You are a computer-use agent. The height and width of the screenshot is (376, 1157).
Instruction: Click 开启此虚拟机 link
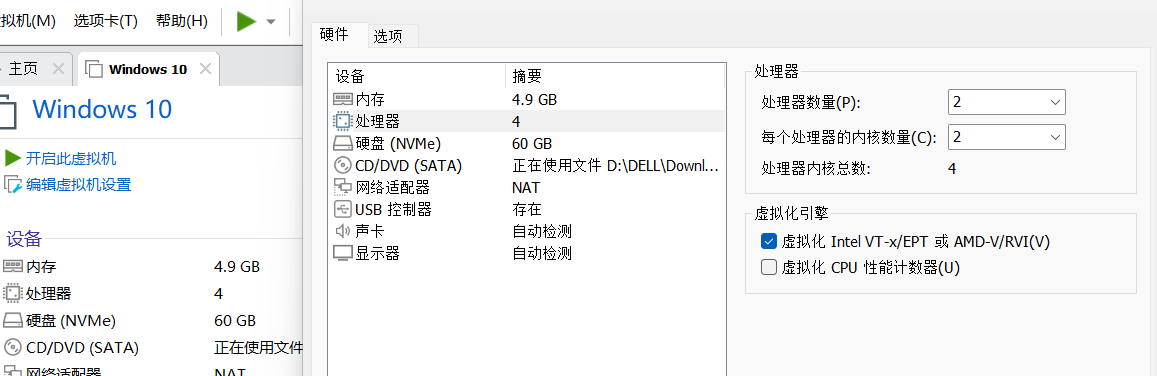coord(71,159)
